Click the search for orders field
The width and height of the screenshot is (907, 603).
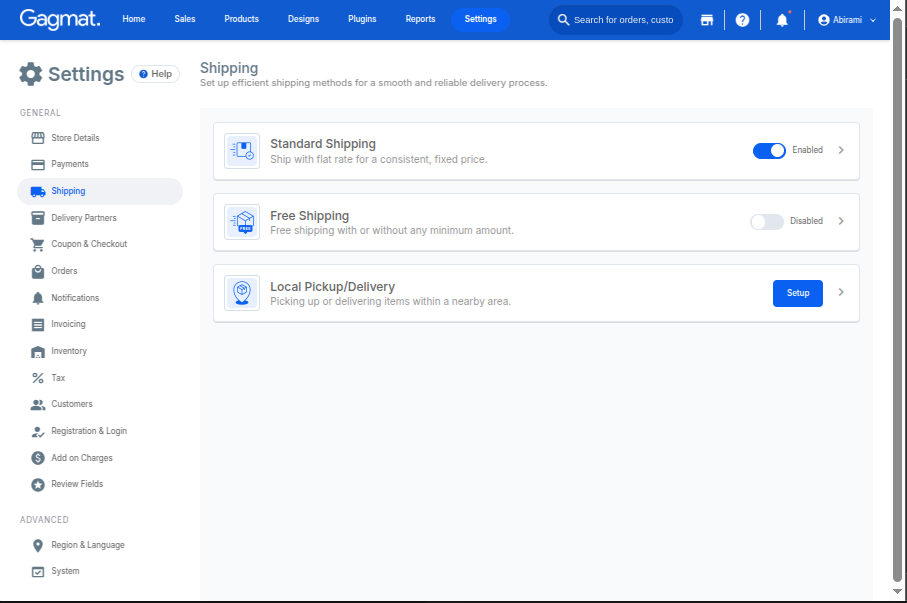pos(615,20)
